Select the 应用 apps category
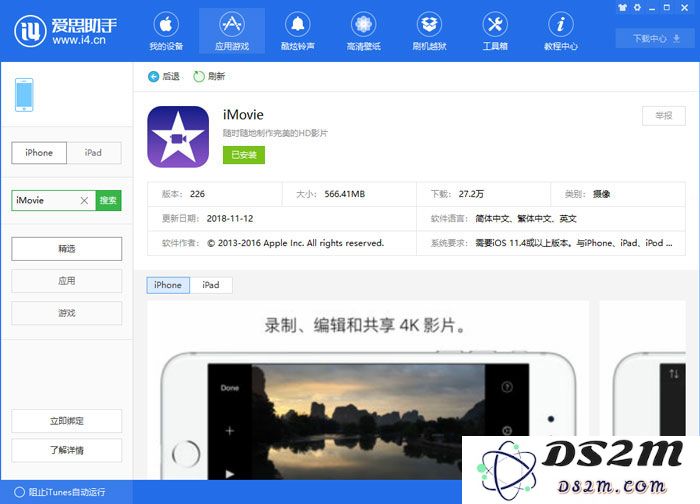Viewport: 700px width, 504px height. (x=67, y=281)
